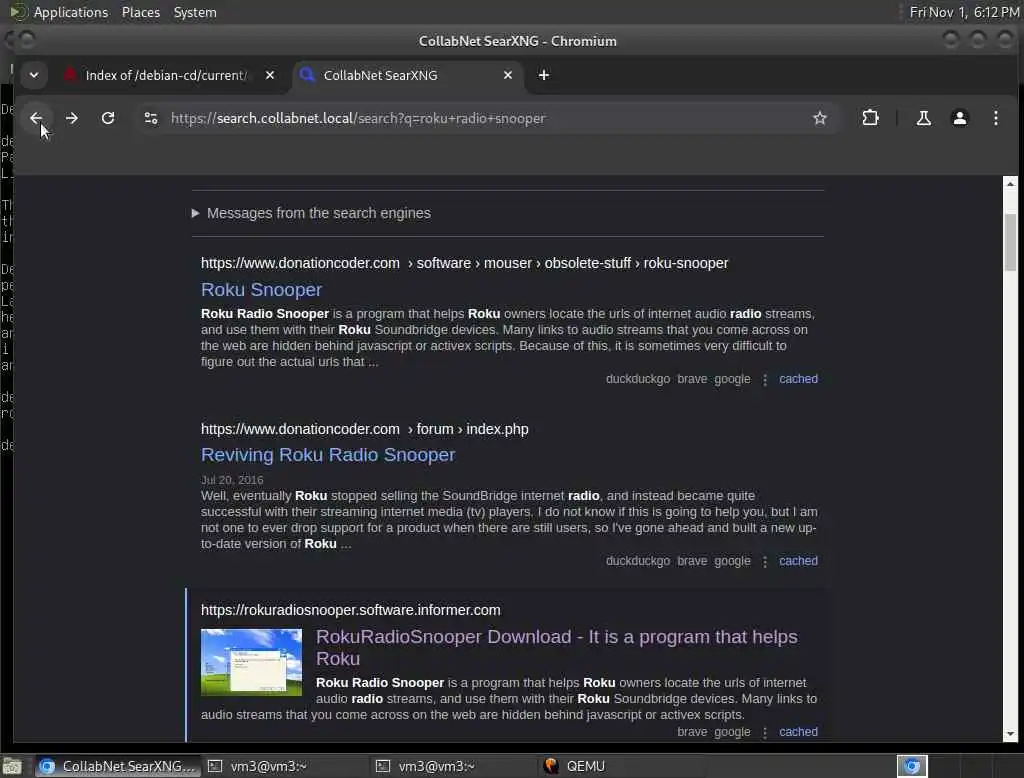Click scrollbar up arrow on results page

point(1010,184)
